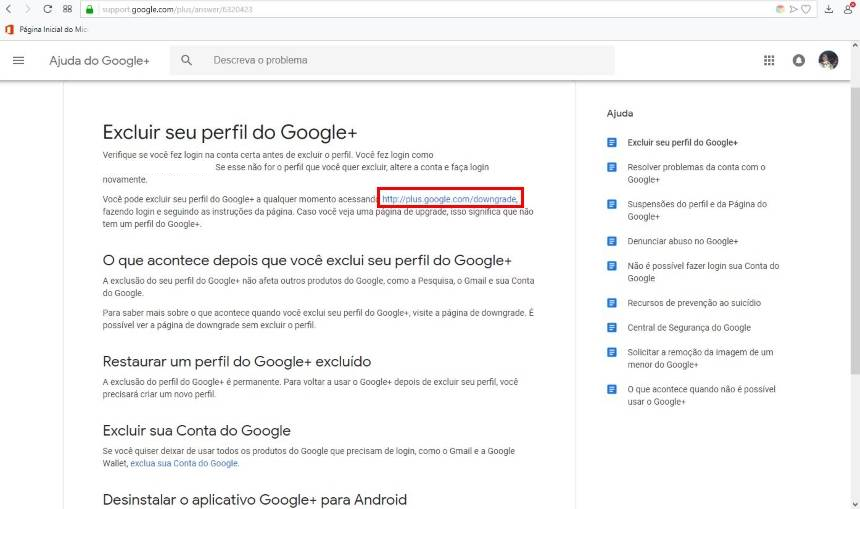Viewport: 860px width, 547px height.
Task: Click the colorful extension icon in address bar
Action: coord(780,9)
